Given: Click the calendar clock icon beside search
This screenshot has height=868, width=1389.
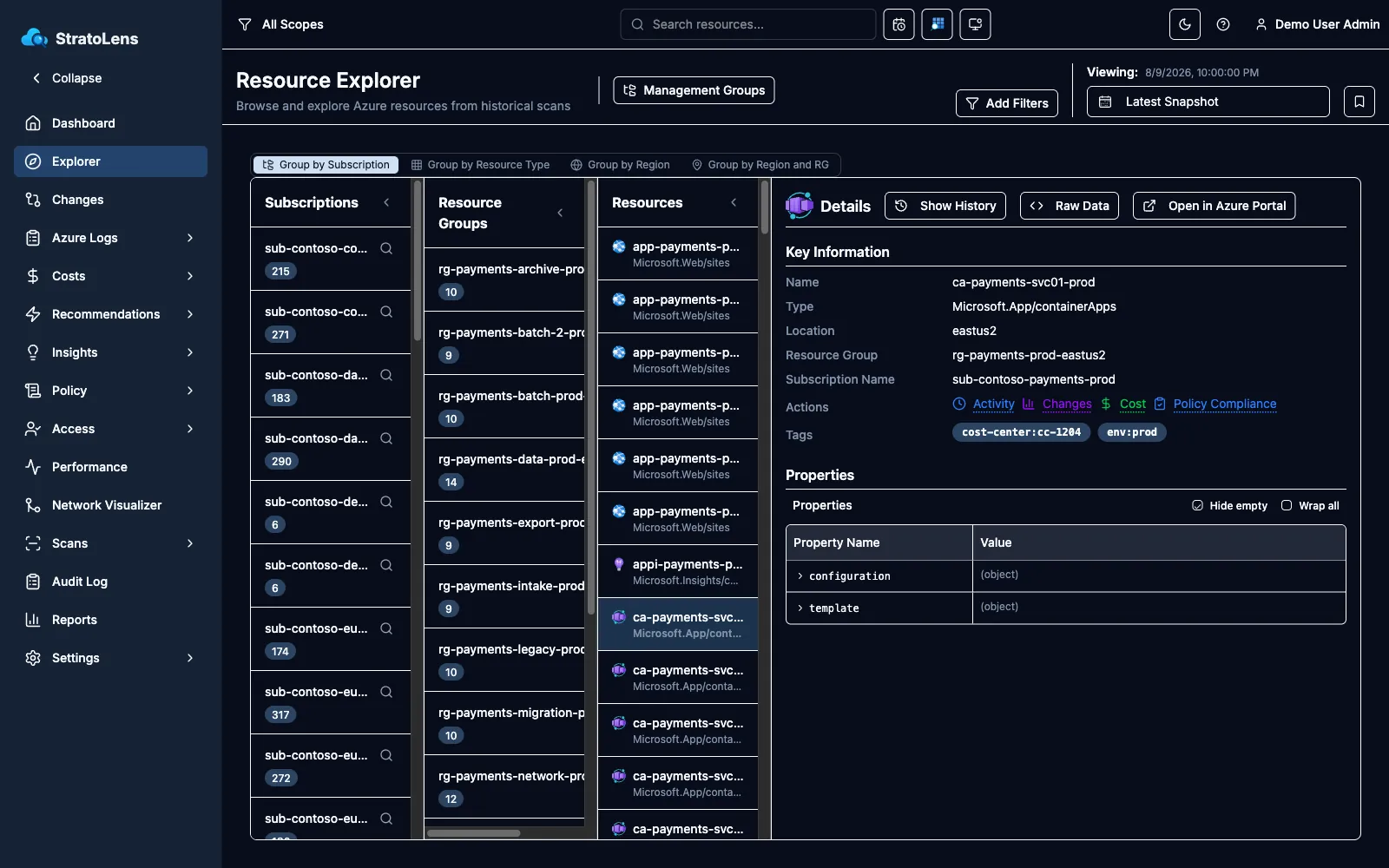Looking at the screenshot, I should pos(899,24).
